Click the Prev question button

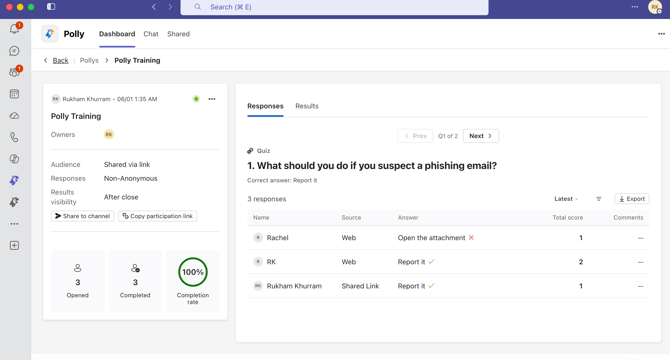click(415, 136)
